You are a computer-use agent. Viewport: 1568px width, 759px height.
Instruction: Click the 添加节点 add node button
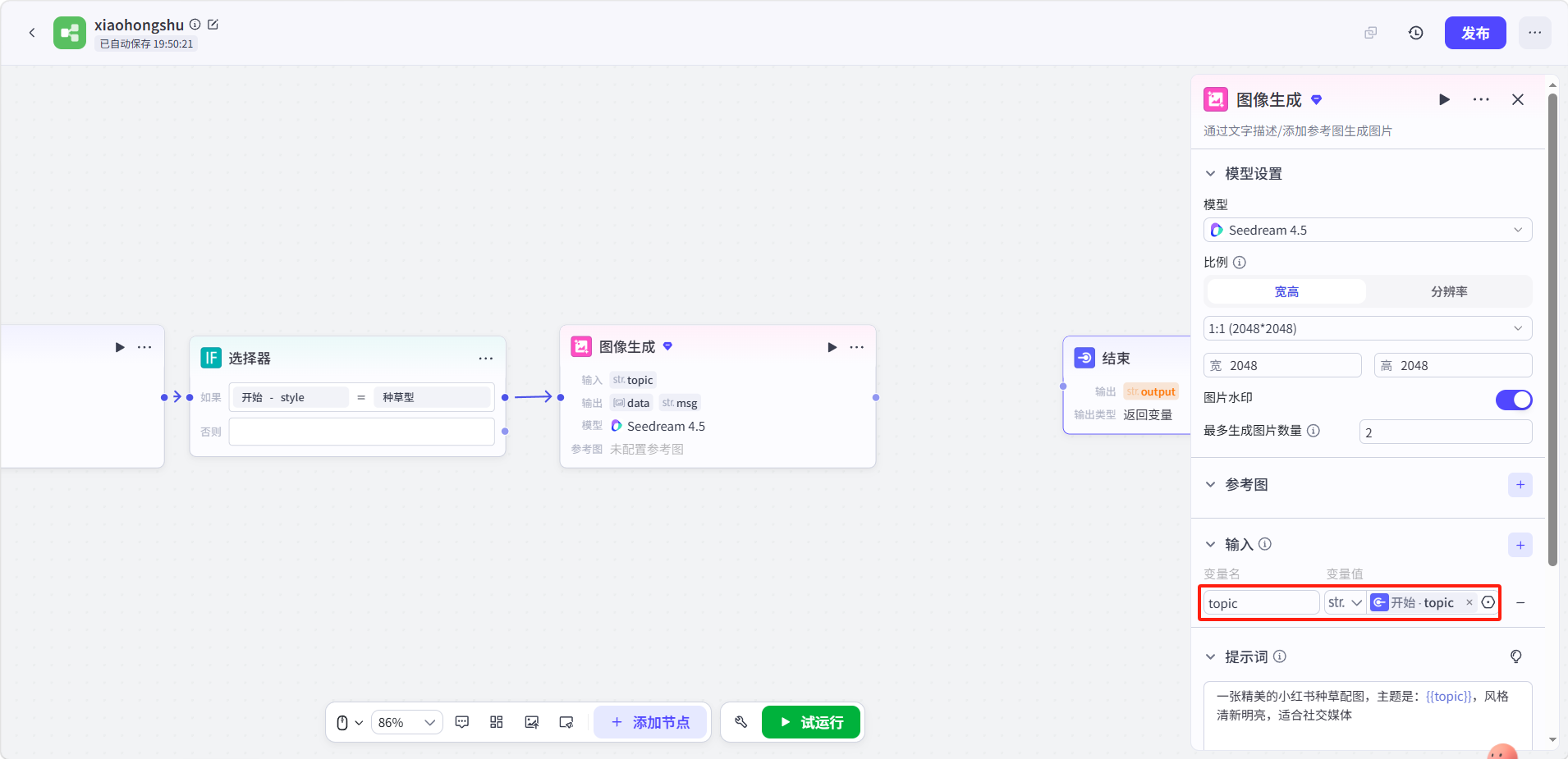click(650, 722)
